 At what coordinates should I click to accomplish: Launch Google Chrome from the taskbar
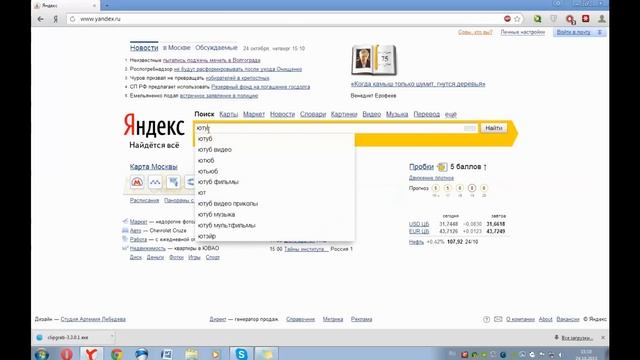[x=117, y=354]
